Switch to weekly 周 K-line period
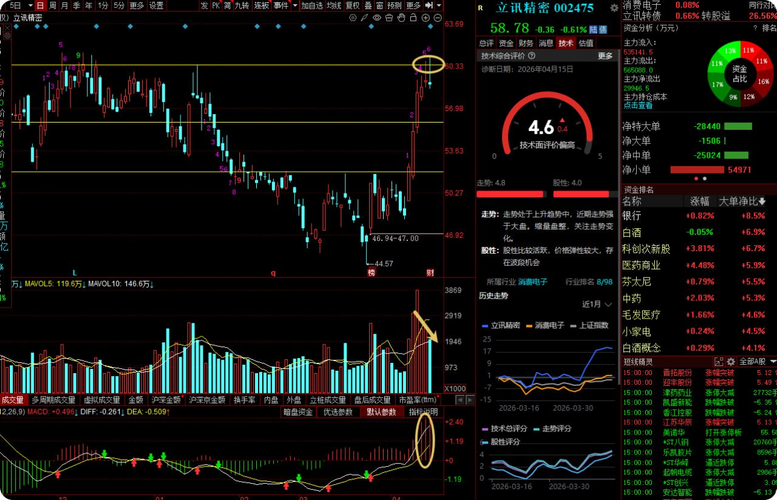Viewport: 777px width, 500px height. (53, 5)
